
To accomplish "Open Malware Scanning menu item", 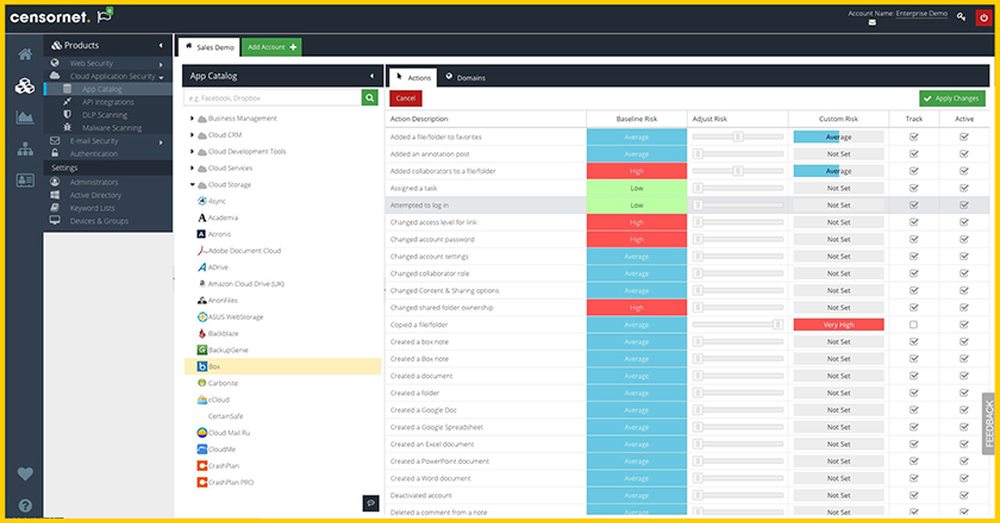I will (112, 128).
